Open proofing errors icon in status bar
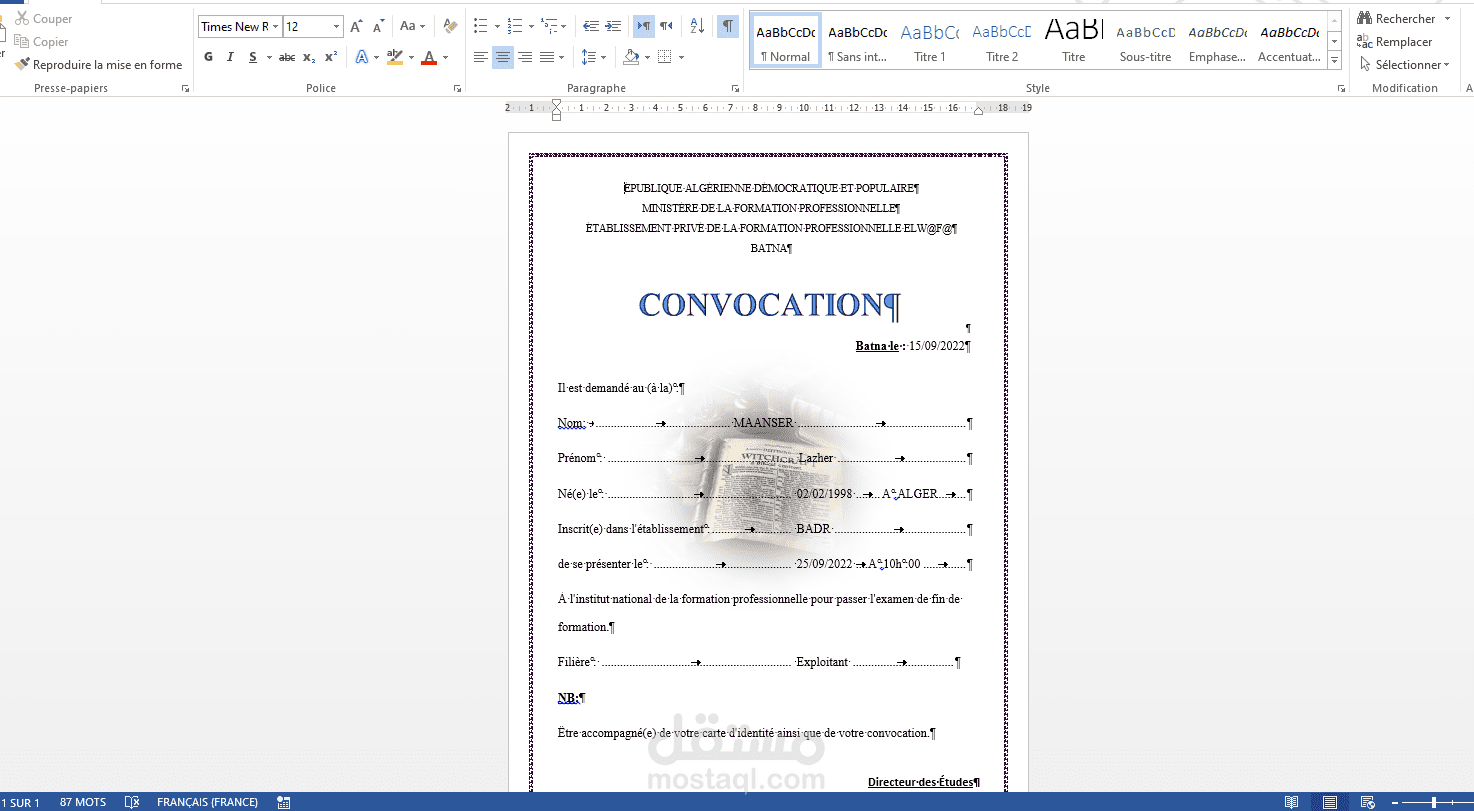Screen dimensions: 1474x811 (x=132, y=802)
